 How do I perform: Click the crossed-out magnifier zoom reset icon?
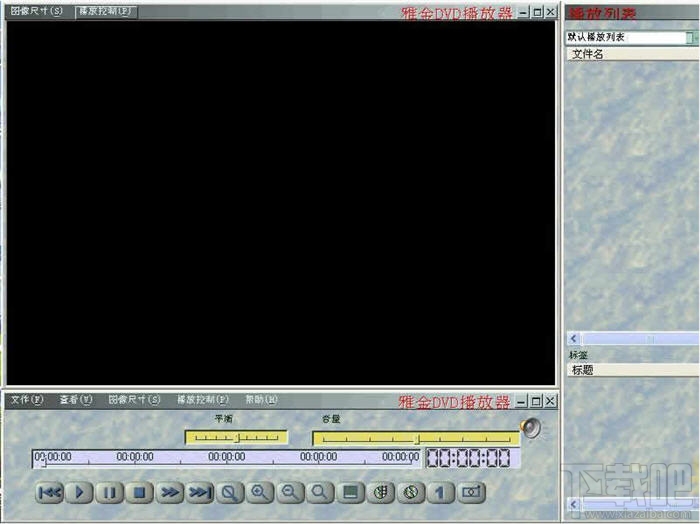coord(230,492)
